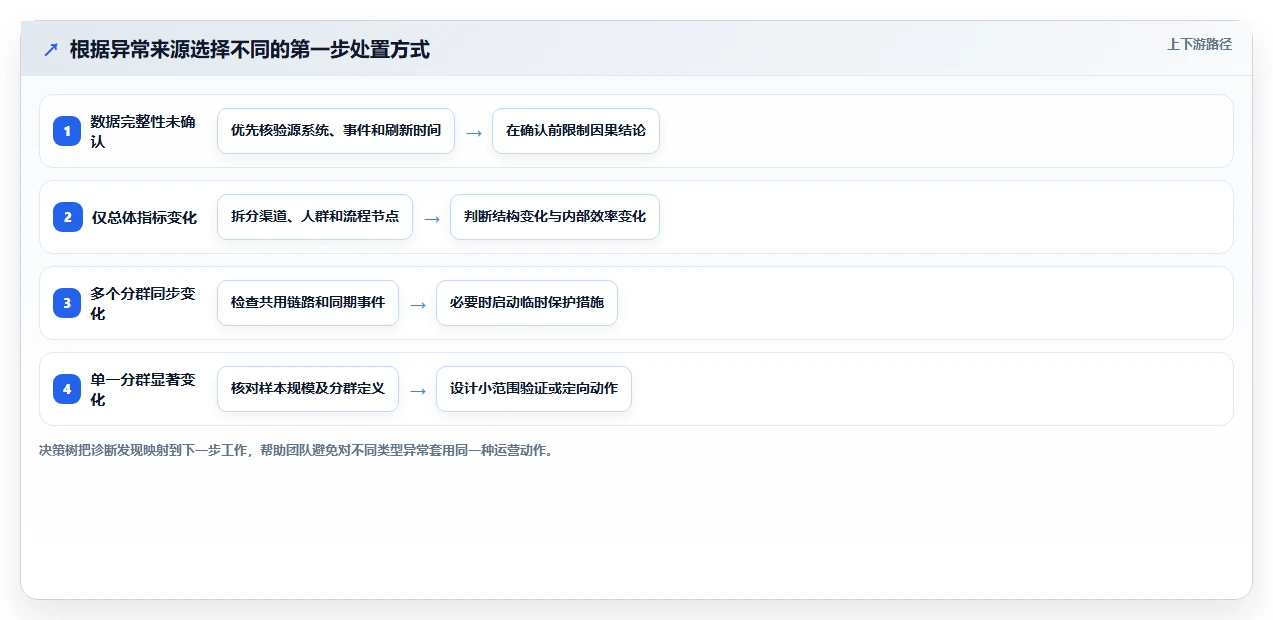Click the number 2 step badge
1273x620 pixels.
(67, 217)
